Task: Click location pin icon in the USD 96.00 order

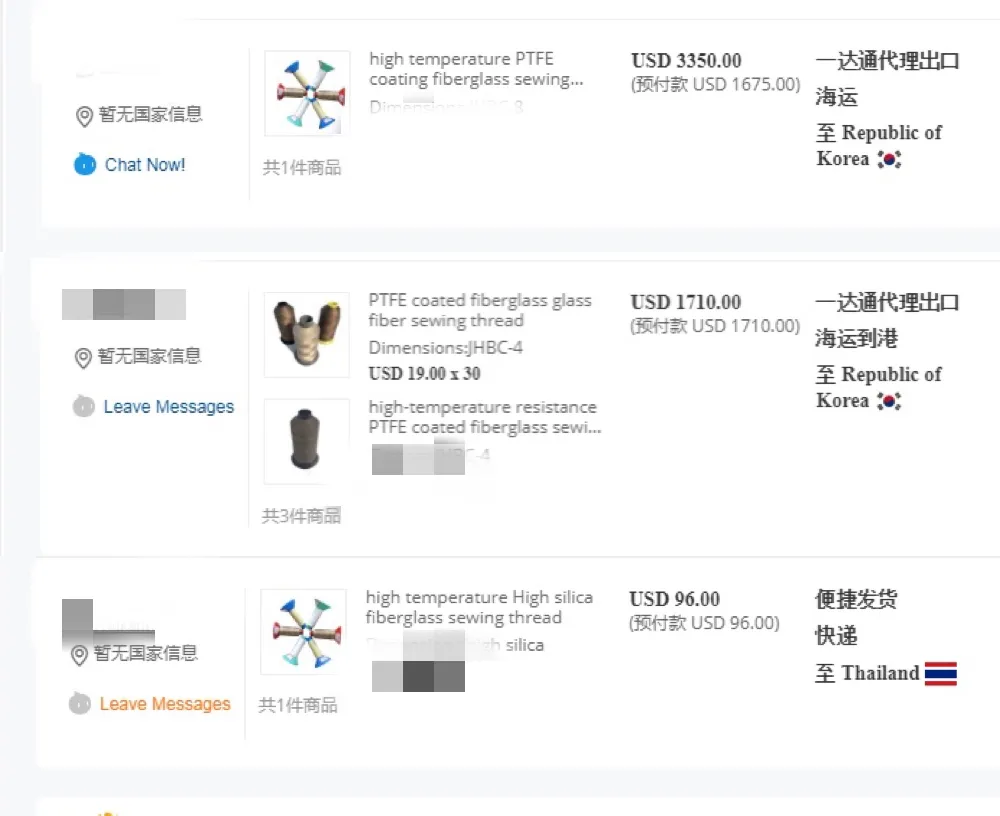Action: pyautogui.click(x=80, y=655)
